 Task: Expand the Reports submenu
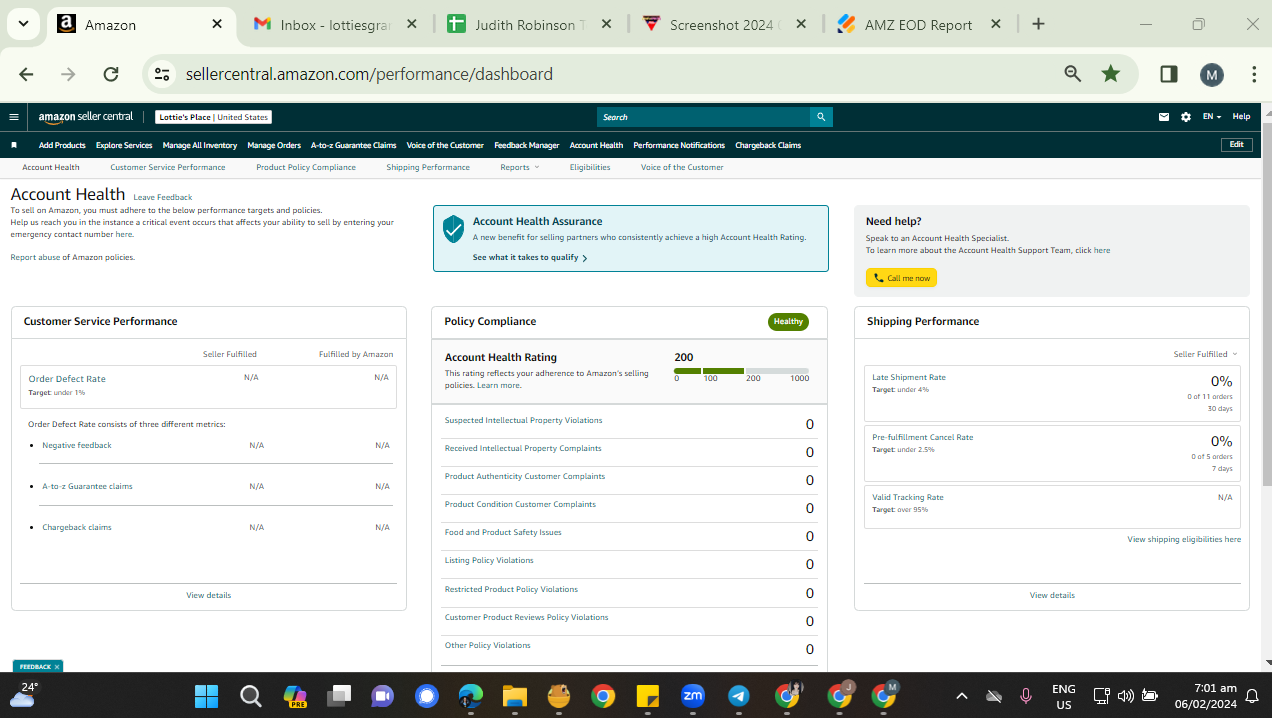(519, 167)
